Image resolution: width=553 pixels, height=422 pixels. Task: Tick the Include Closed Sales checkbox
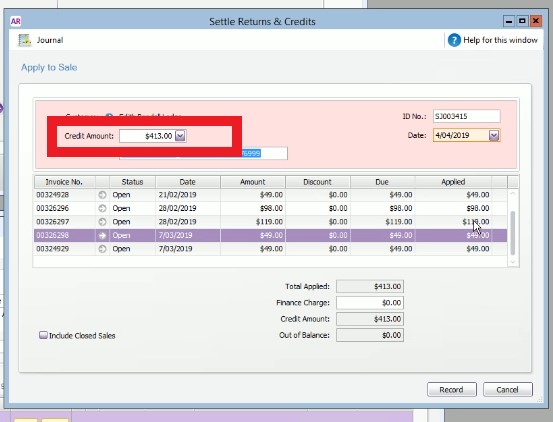pos(43,335)
